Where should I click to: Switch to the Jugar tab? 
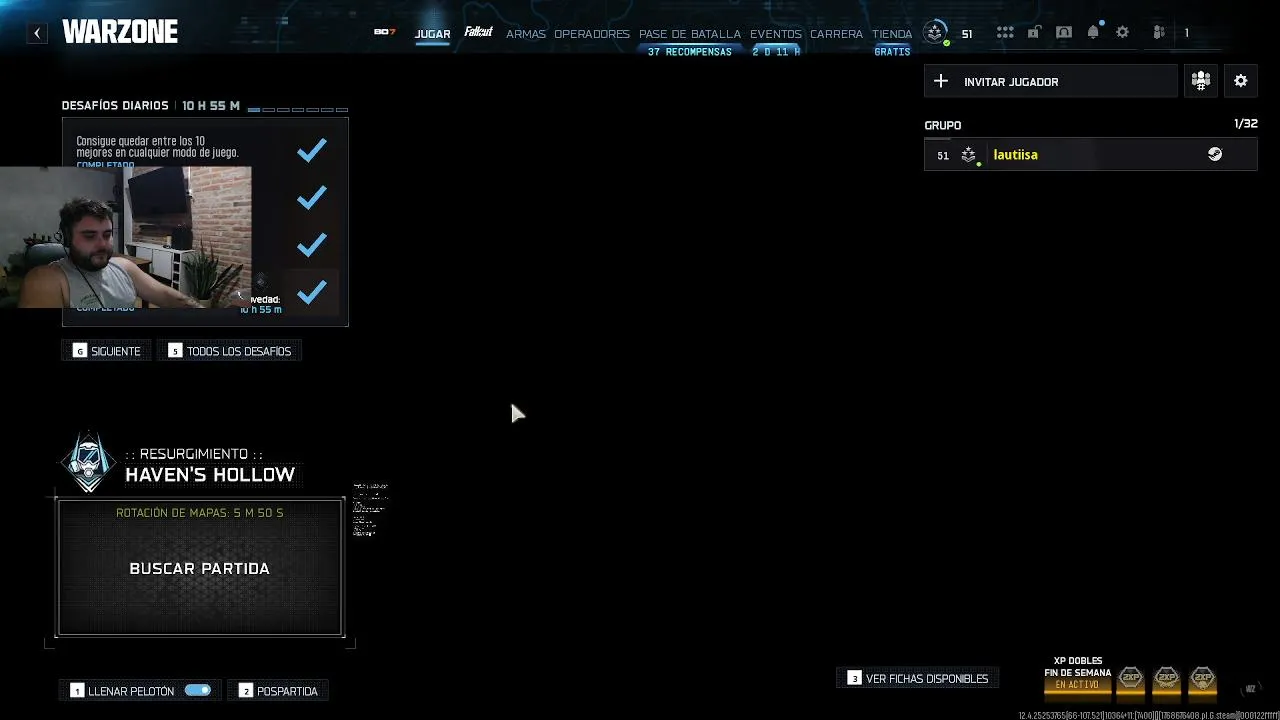point(432,33)
